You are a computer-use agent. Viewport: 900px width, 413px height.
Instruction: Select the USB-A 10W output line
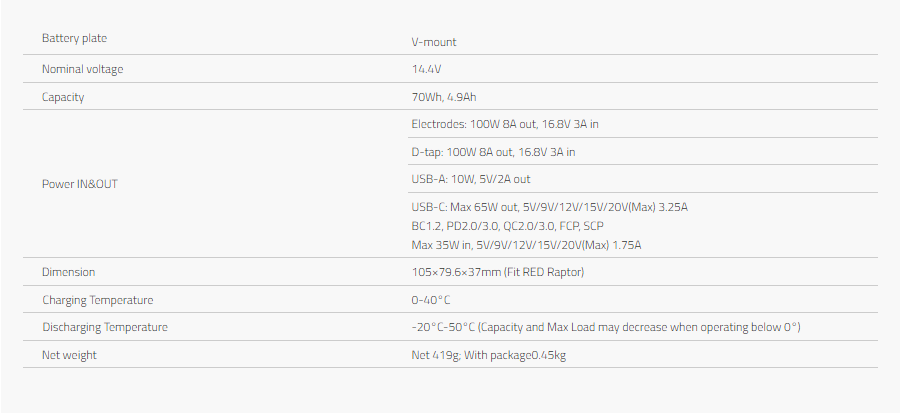pos(471,179)
